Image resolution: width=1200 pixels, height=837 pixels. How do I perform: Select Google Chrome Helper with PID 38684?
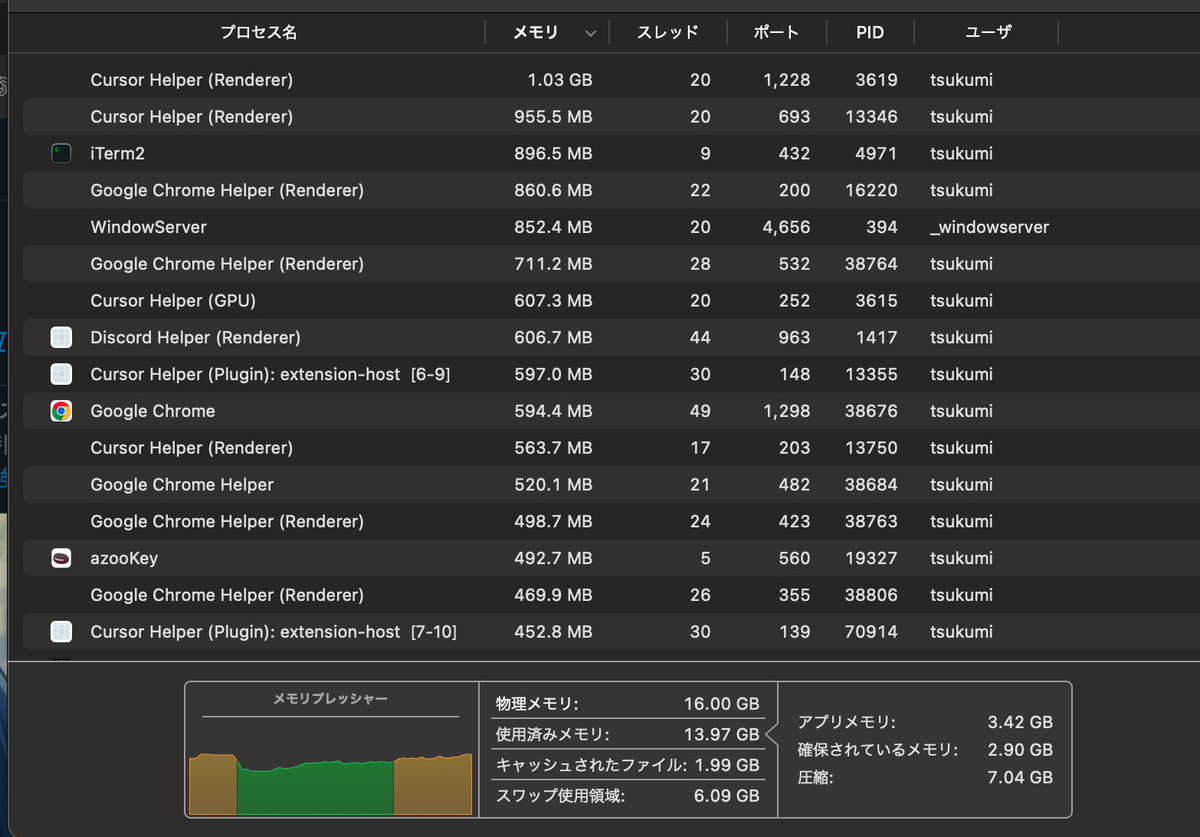(x=182, y=485)
